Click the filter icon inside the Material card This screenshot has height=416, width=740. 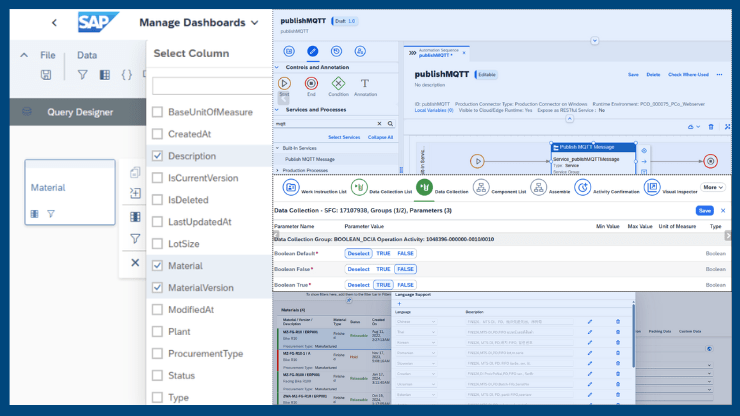click(51, 214)
